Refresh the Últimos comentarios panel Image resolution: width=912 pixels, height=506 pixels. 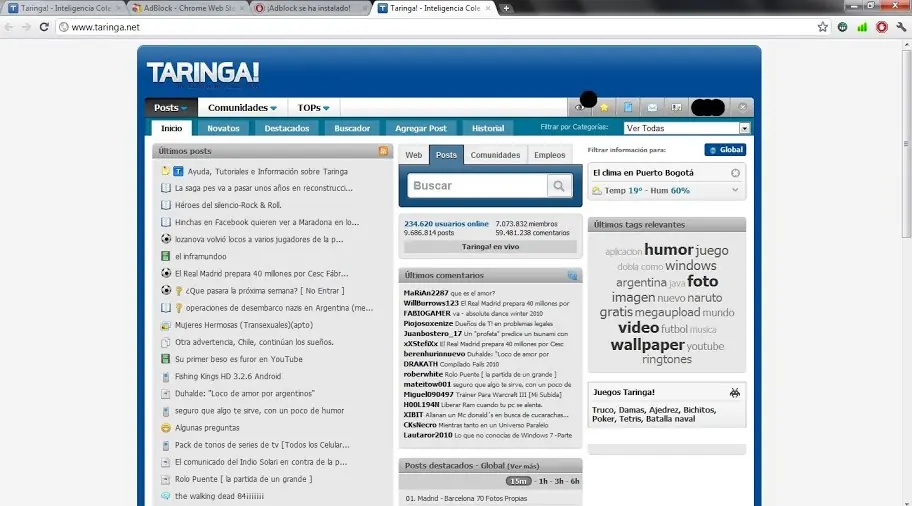(572, 276)
